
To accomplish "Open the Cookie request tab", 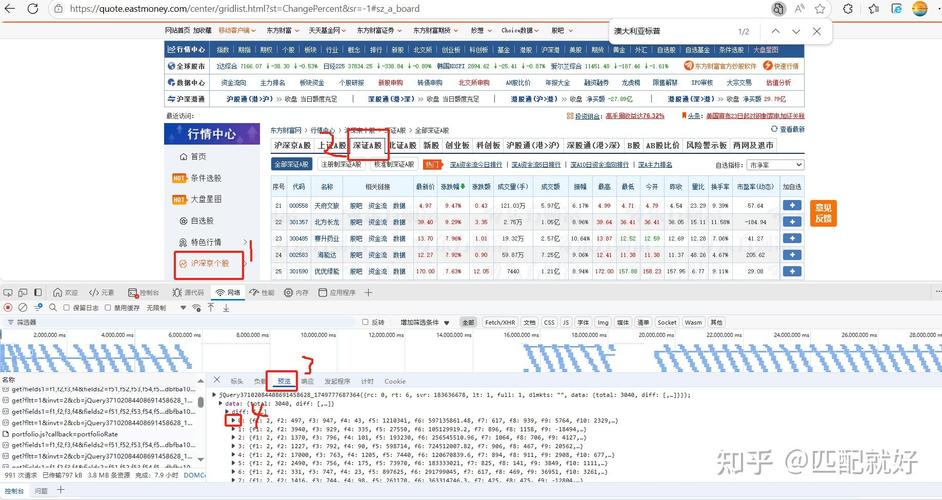I will tap(395, 381).
